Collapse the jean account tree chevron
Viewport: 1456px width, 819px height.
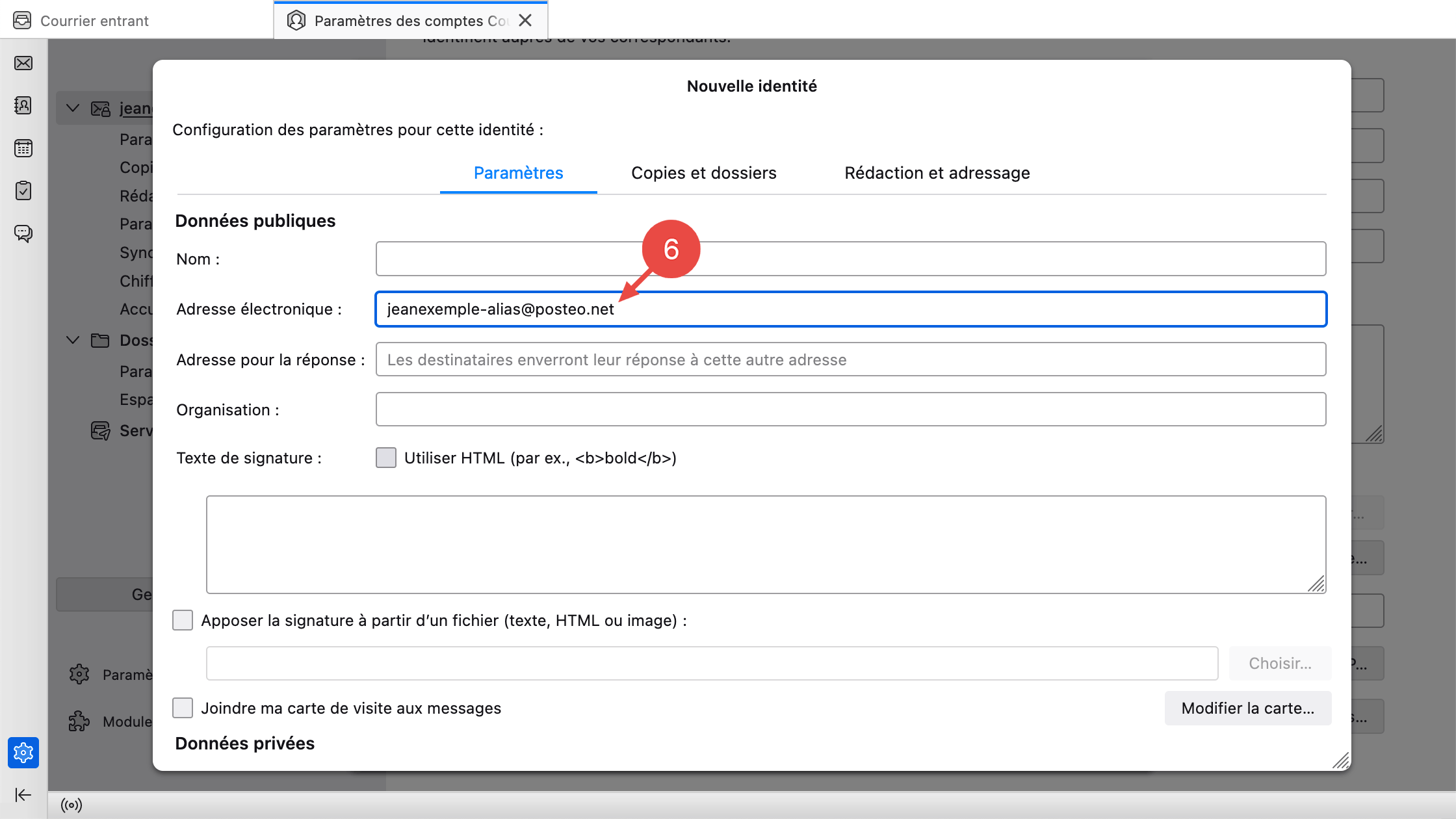pyautogui.click(x=73, y=108)
